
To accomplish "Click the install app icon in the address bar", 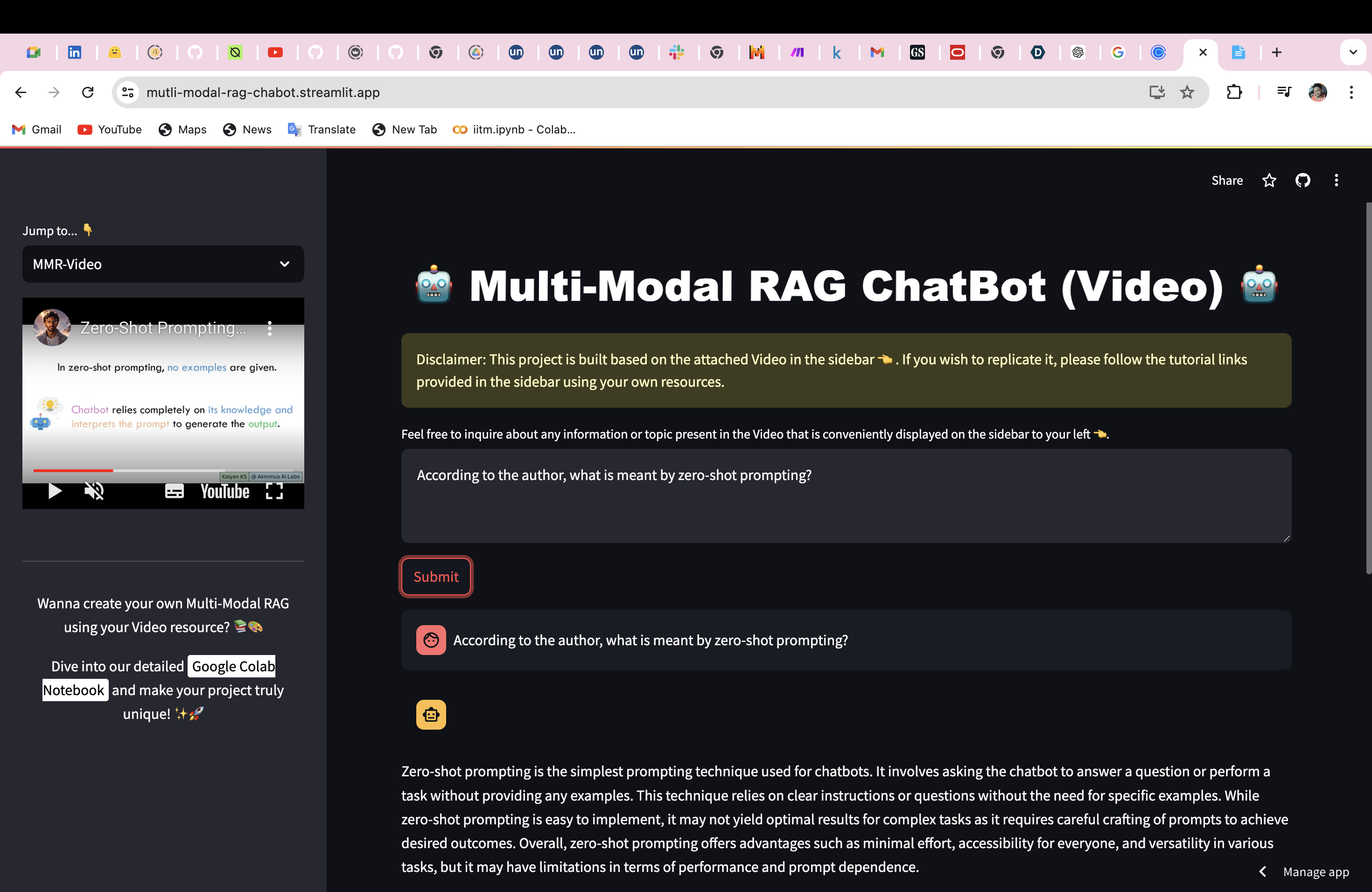I will (1156, 92).
